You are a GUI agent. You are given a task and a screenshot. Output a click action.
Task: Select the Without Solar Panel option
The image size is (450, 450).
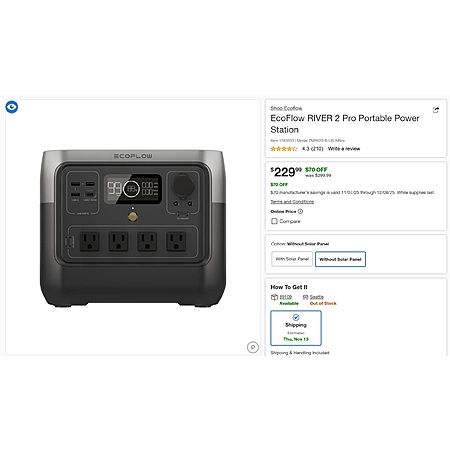click(340, 259)
